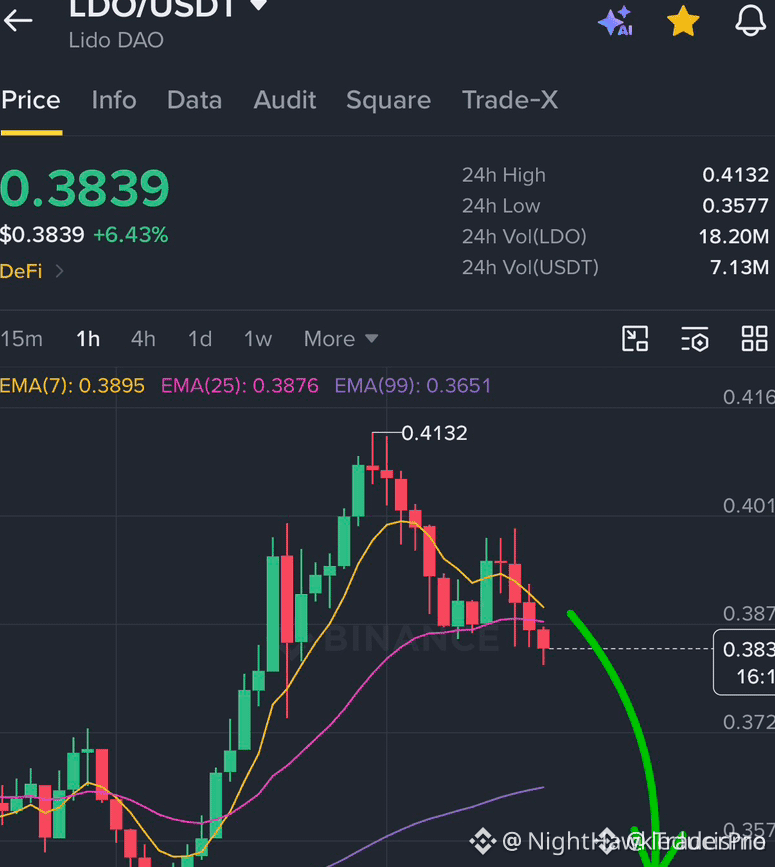The width and height of the screenshot is (775, 867).
Task: Tap the 24h Vol(LDO) value 18.20M
Action: click(x=734, y=237)
